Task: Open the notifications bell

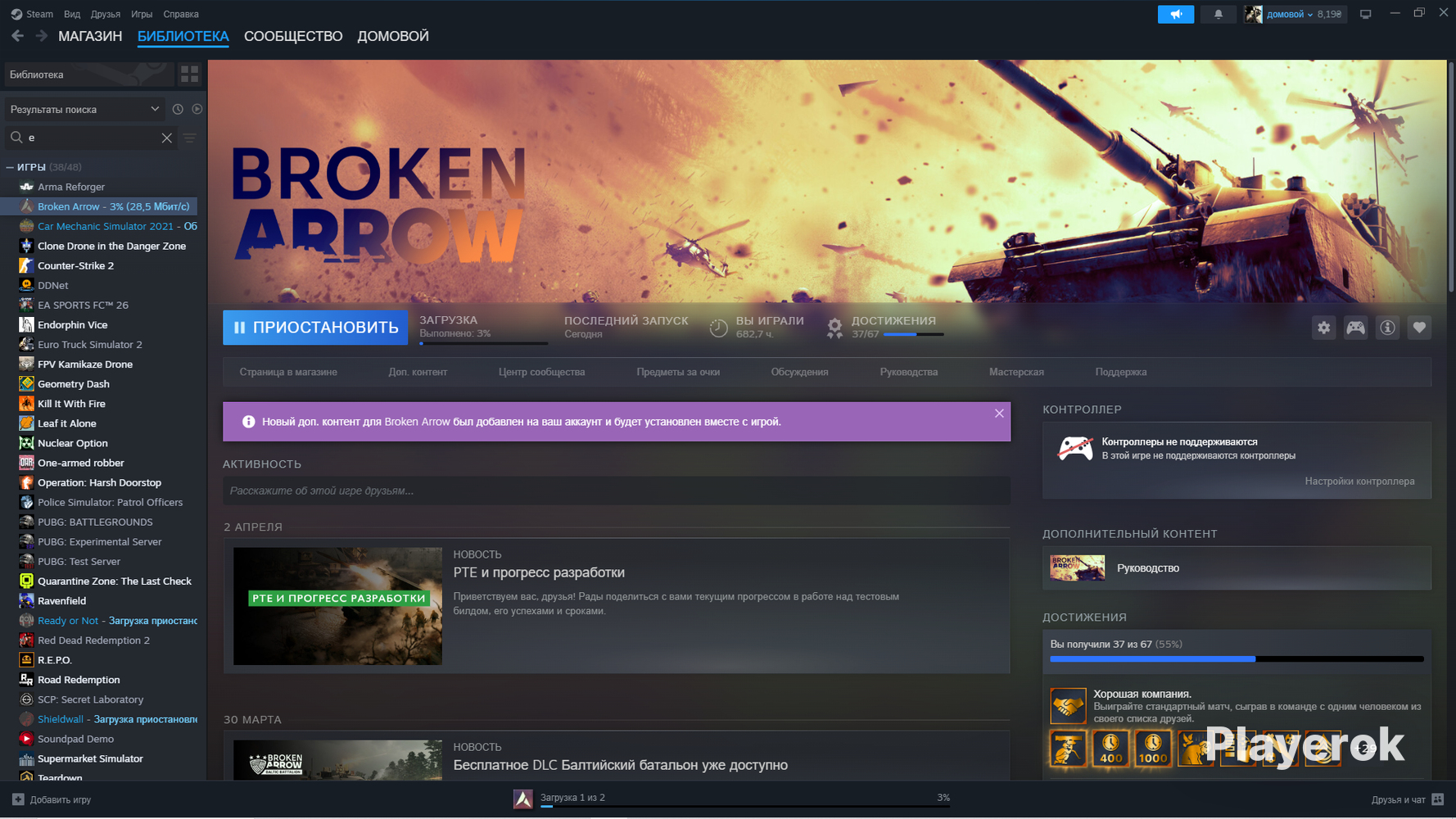Action: click(1219, 14)
